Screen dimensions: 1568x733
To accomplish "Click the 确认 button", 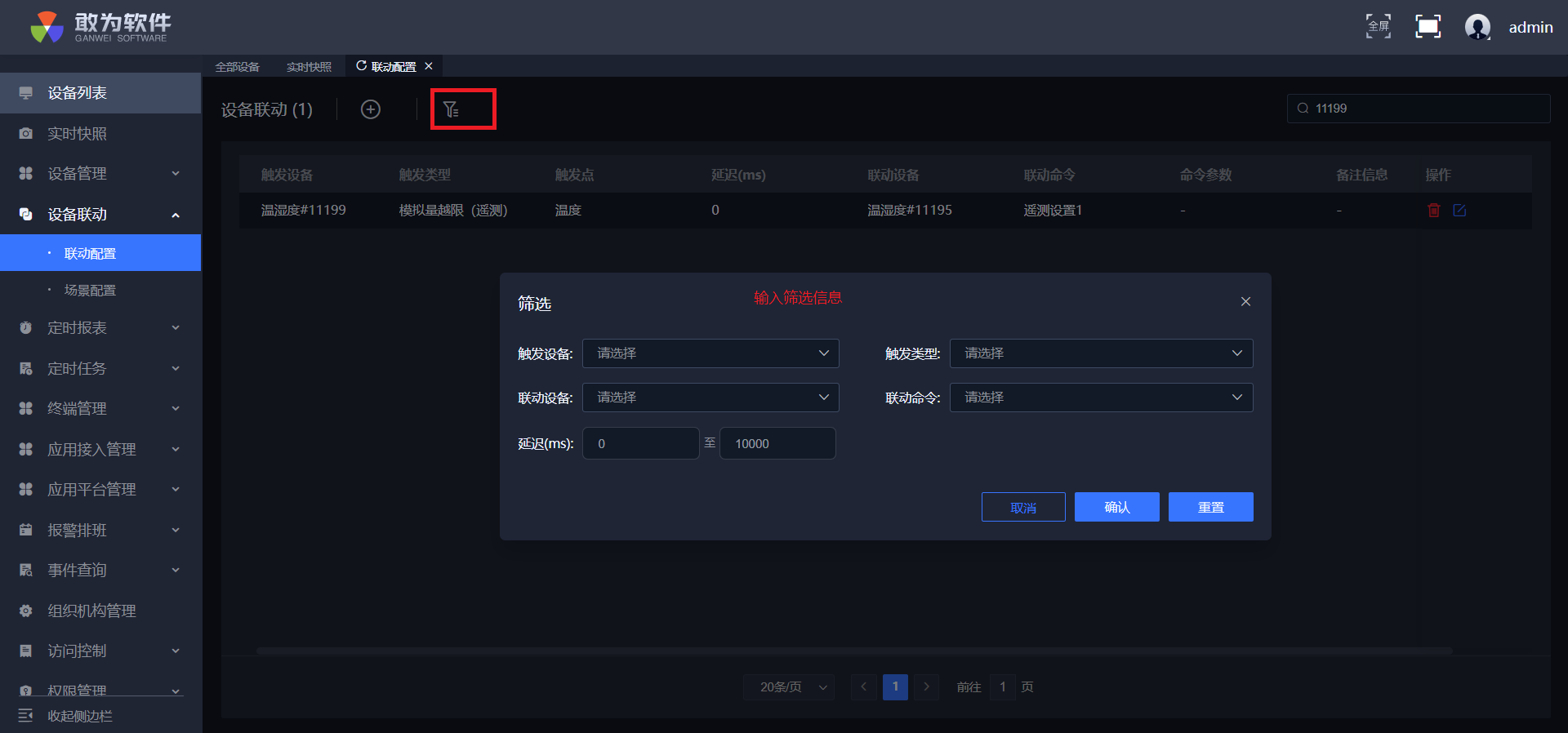I will pyautogui.click(x=1117, y=507).
